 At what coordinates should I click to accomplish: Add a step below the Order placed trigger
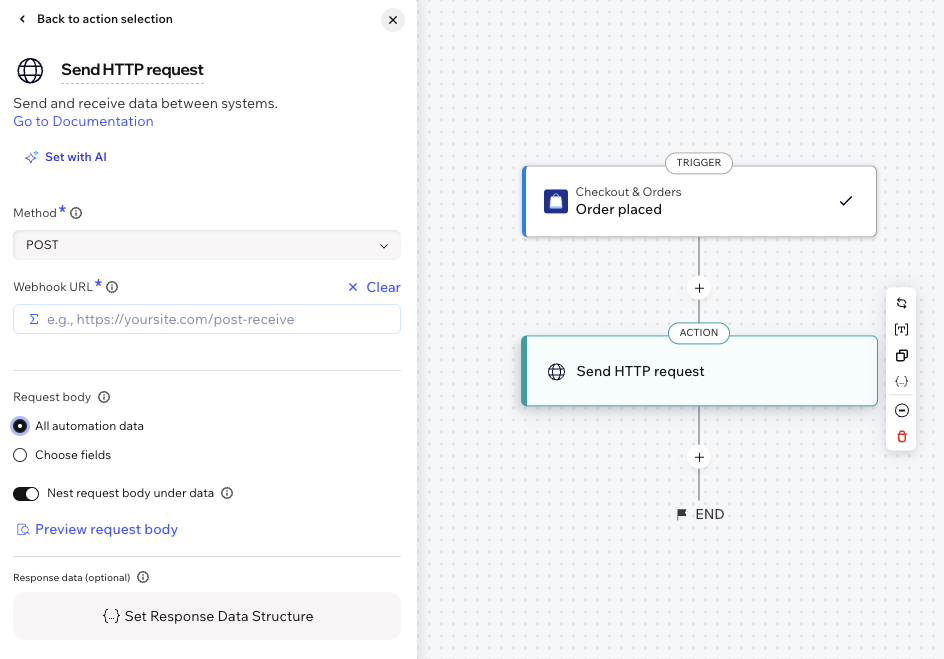[699, 288]
